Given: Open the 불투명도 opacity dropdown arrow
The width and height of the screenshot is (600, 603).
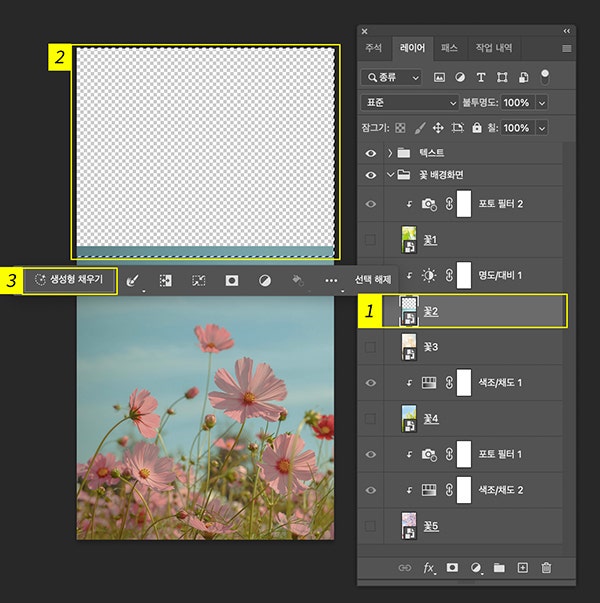Looking at the screenshot, I should (x=542, y=102).
